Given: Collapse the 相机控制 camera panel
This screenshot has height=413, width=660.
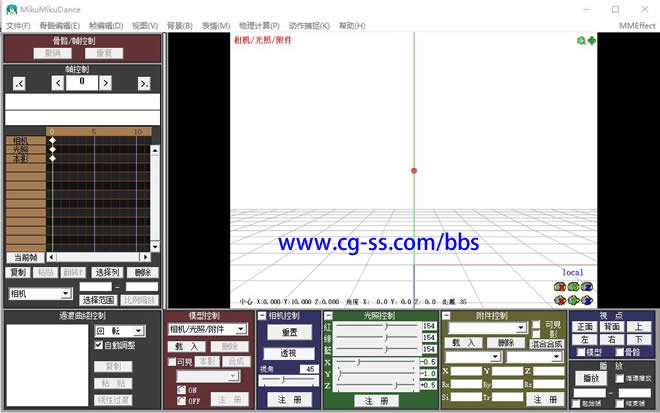Looking at the screenshot, I should click(262, 316).
